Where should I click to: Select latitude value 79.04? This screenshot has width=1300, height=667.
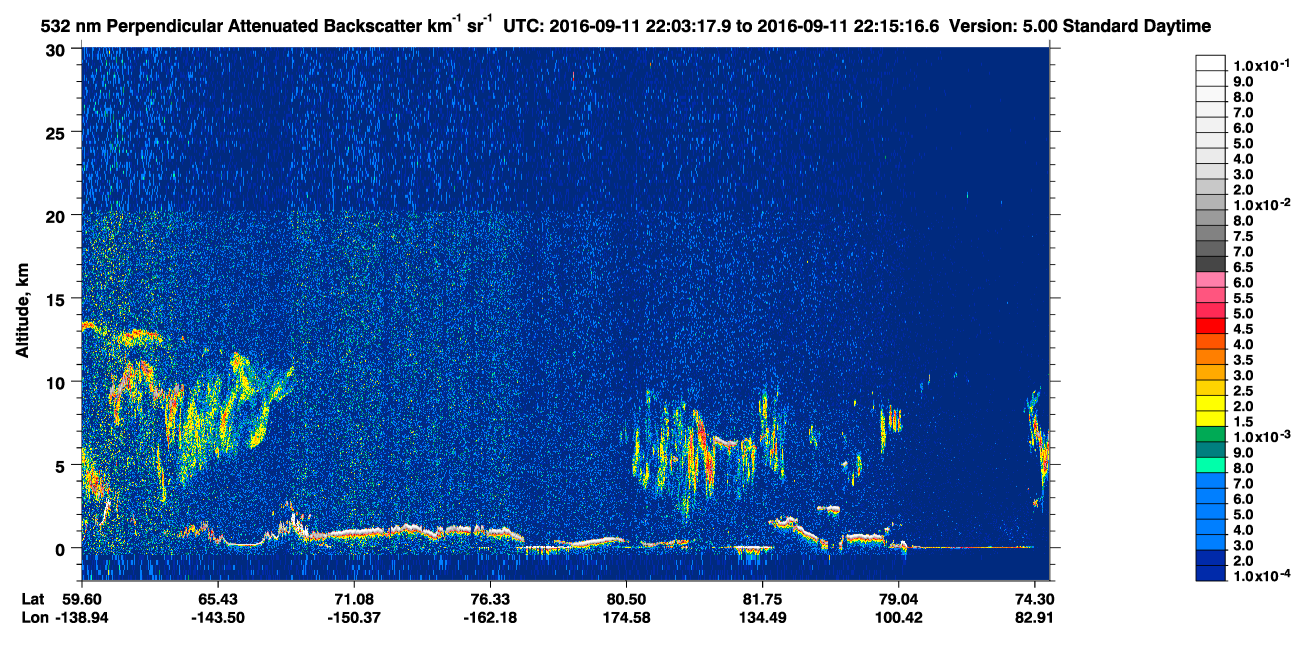click(898, 599)
